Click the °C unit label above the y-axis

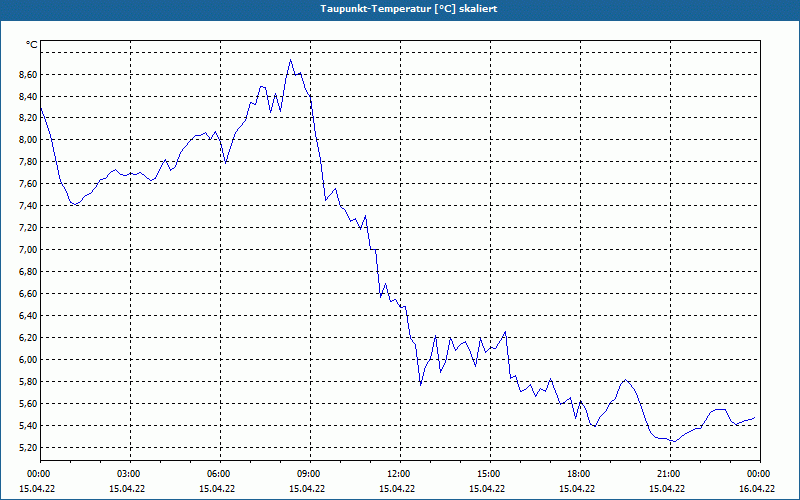[x=31, y=45]
